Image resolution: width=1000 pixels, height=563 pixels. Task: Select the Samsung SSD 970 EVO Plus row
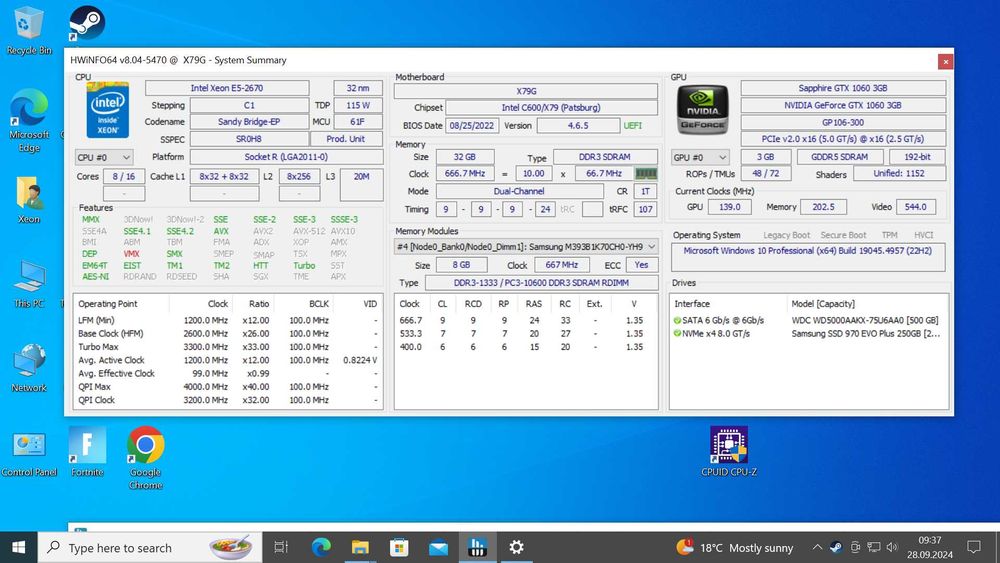(x=808, y=333)
